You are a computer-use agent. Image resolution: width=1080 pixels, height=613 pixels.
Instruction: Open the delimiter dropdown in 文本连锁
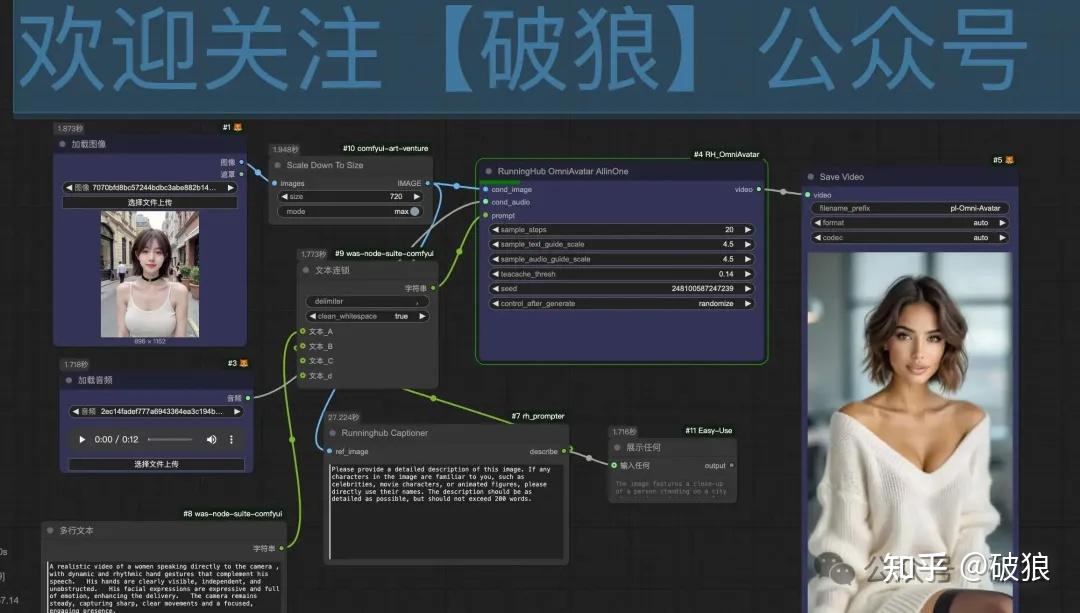tap(364, 301)
